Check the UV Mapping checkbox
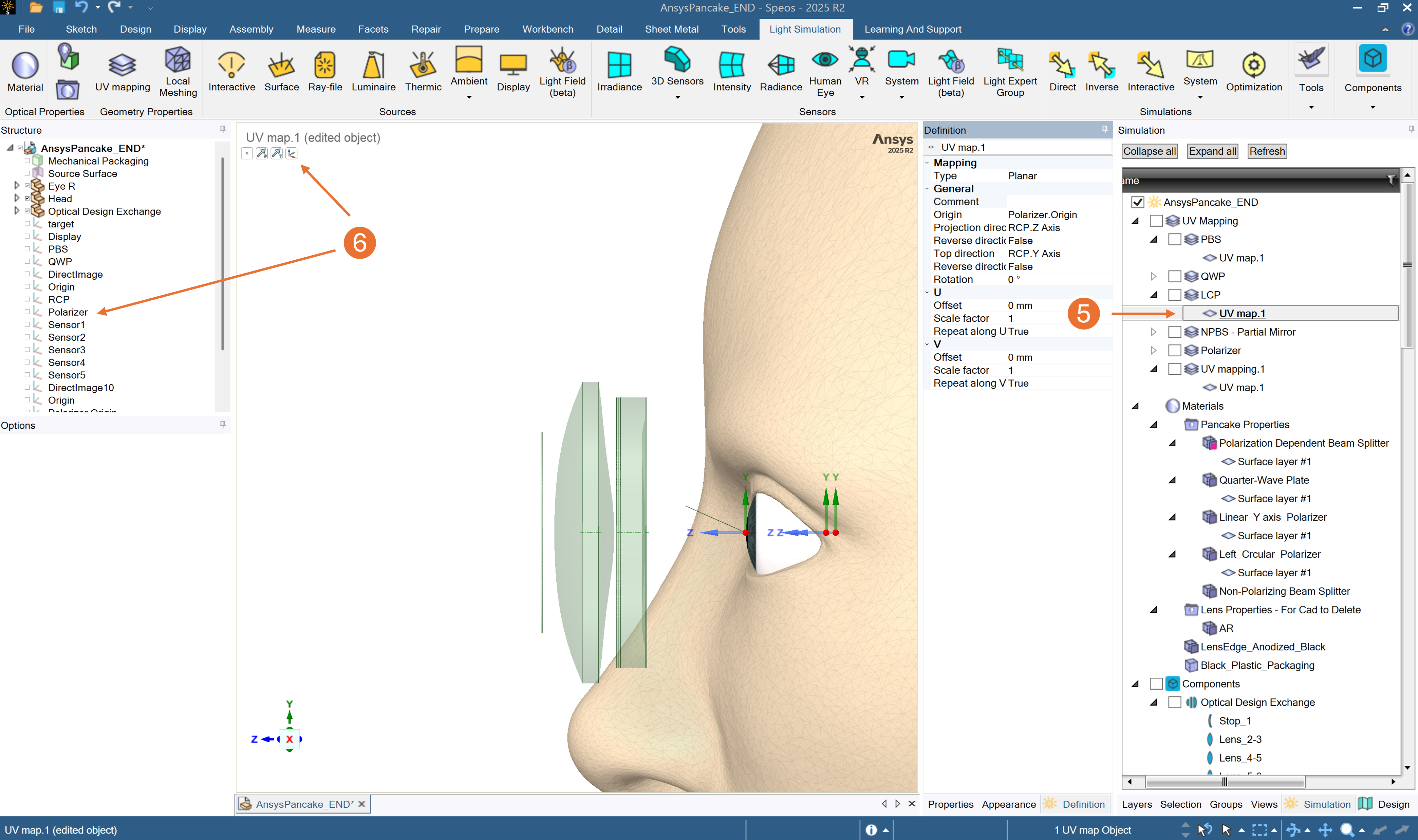The width and height of the screenshot is (1418, 840). click(x=1156, y=221)
